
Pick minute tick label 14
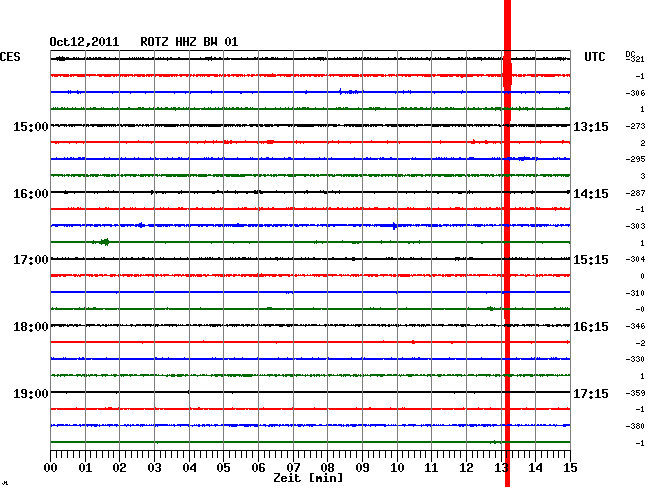[x=535, y=468]
